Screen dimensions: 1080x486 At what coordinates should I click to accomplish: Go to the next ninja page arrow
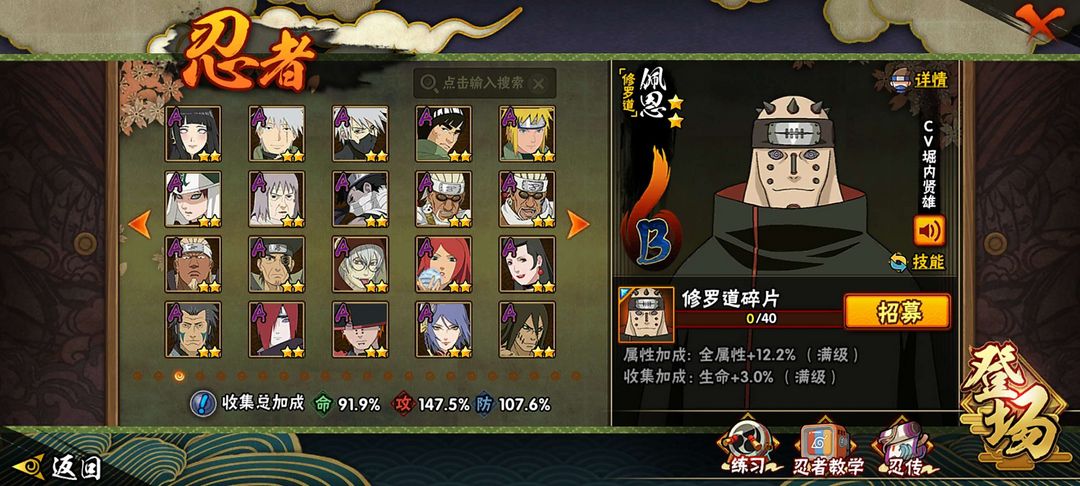click(x=577, y=224)
